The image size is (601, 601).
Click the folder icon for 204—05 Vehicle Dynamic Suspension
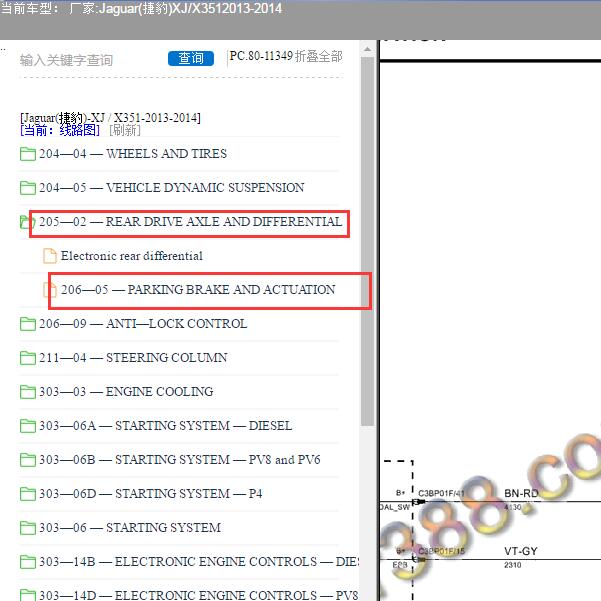pyautogui.click(x=28, y=188)
